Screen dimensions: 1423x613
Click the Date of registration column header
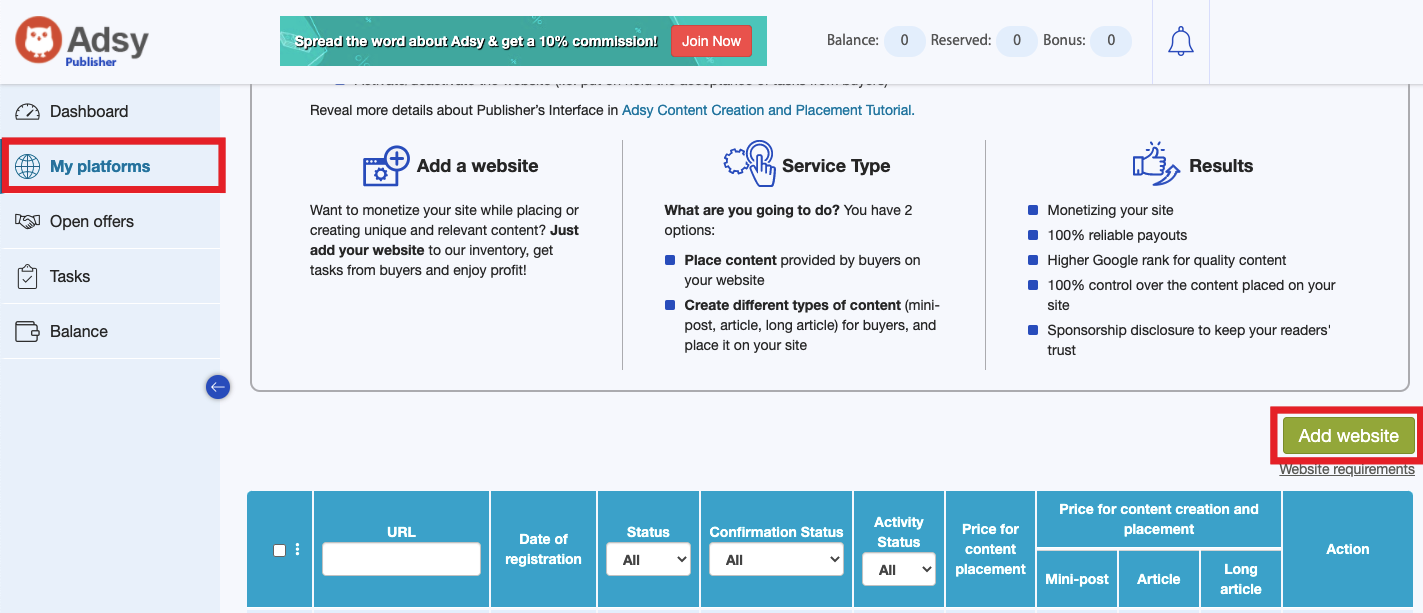tap(543, 549)
